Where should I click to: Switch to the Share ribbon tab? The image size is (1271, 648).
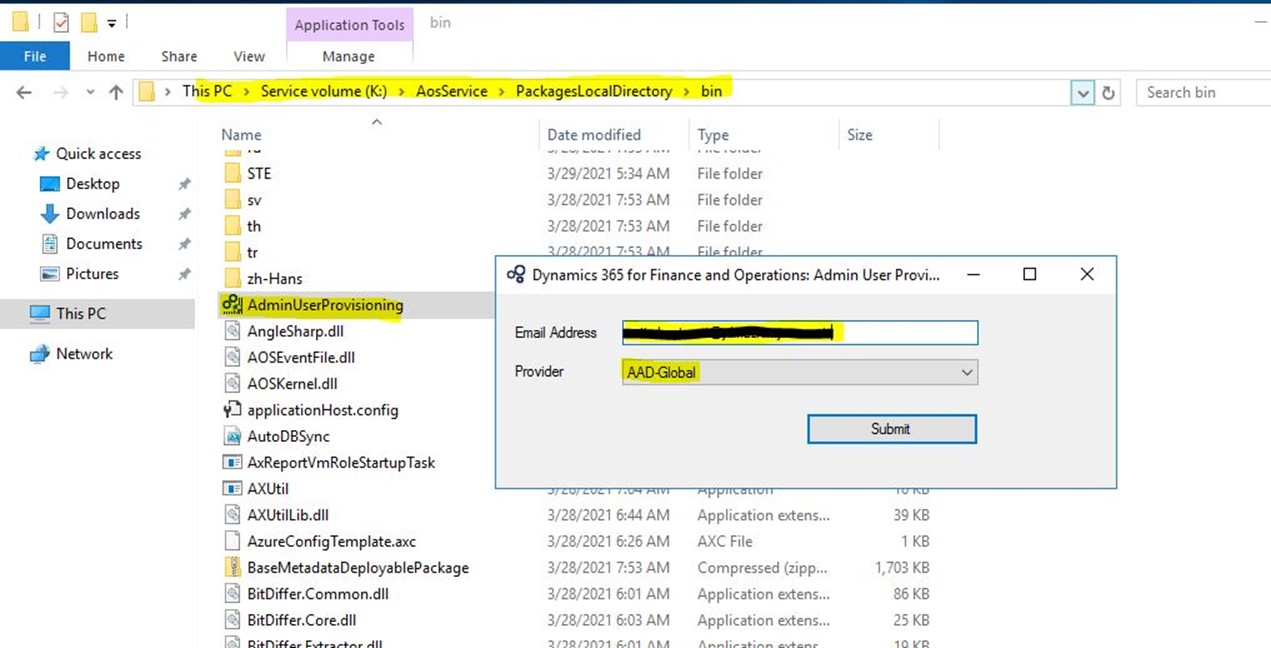pos(180,56)
